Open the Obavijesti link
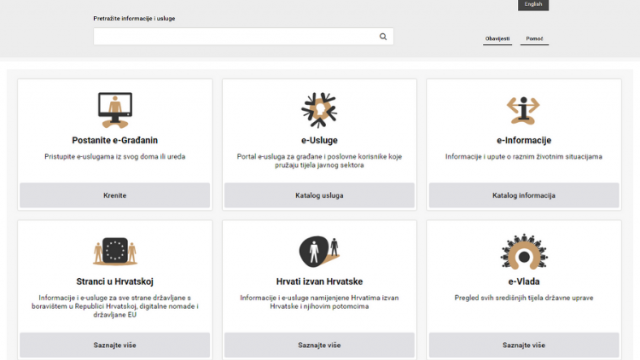640x360 pixels. click(x=497, y=39)
